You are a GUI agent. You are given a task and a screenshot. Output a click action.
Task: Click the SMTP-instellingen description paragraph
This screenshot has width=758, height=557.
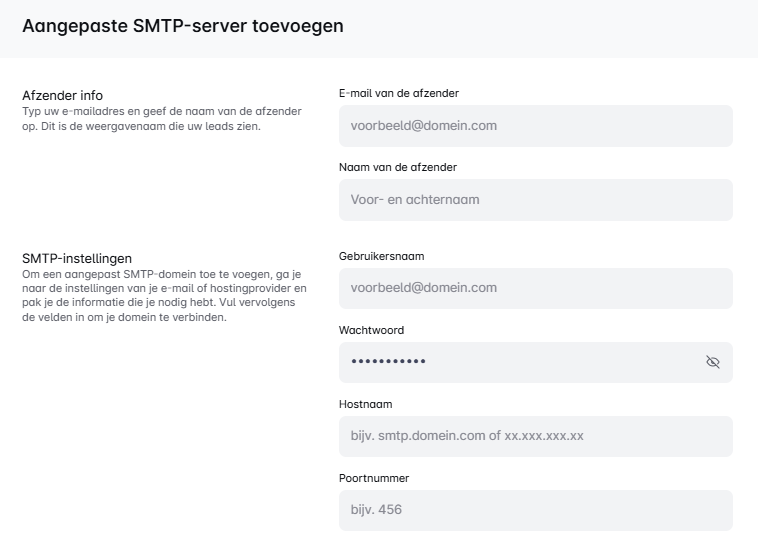(165, 295)
